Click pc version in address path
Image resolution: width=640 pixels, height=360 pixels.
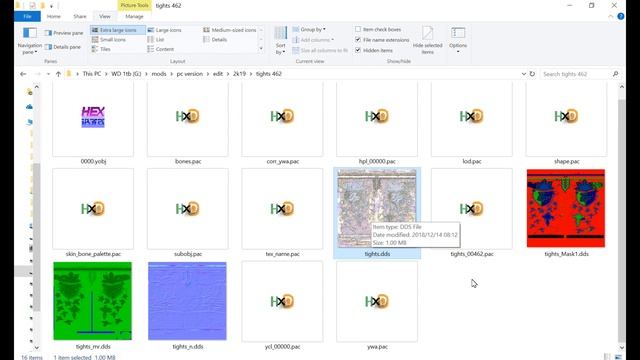pyautogui.click(x=189, y=74)
